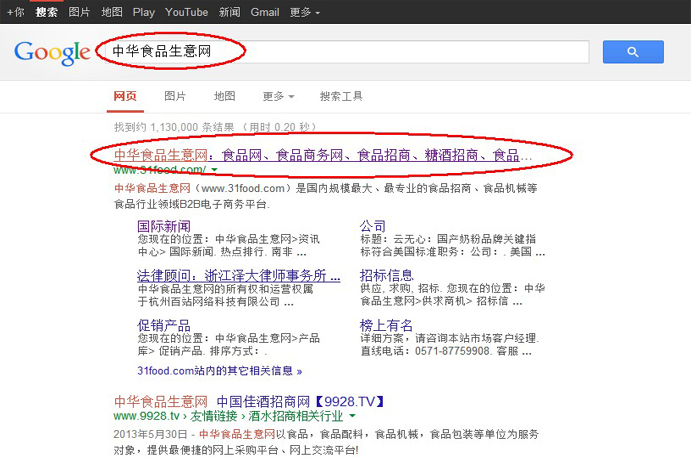Click +你 in the top-left corner

(14, 12)
